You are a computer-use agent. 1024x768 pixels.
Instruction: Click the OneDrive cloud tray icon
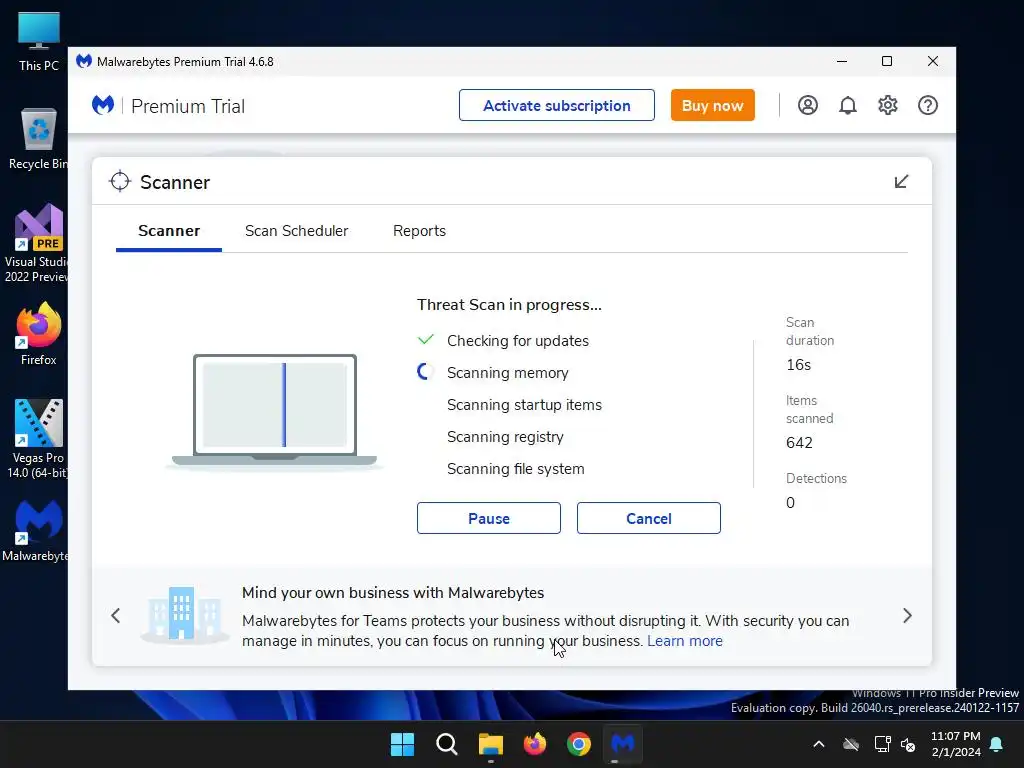850,744
